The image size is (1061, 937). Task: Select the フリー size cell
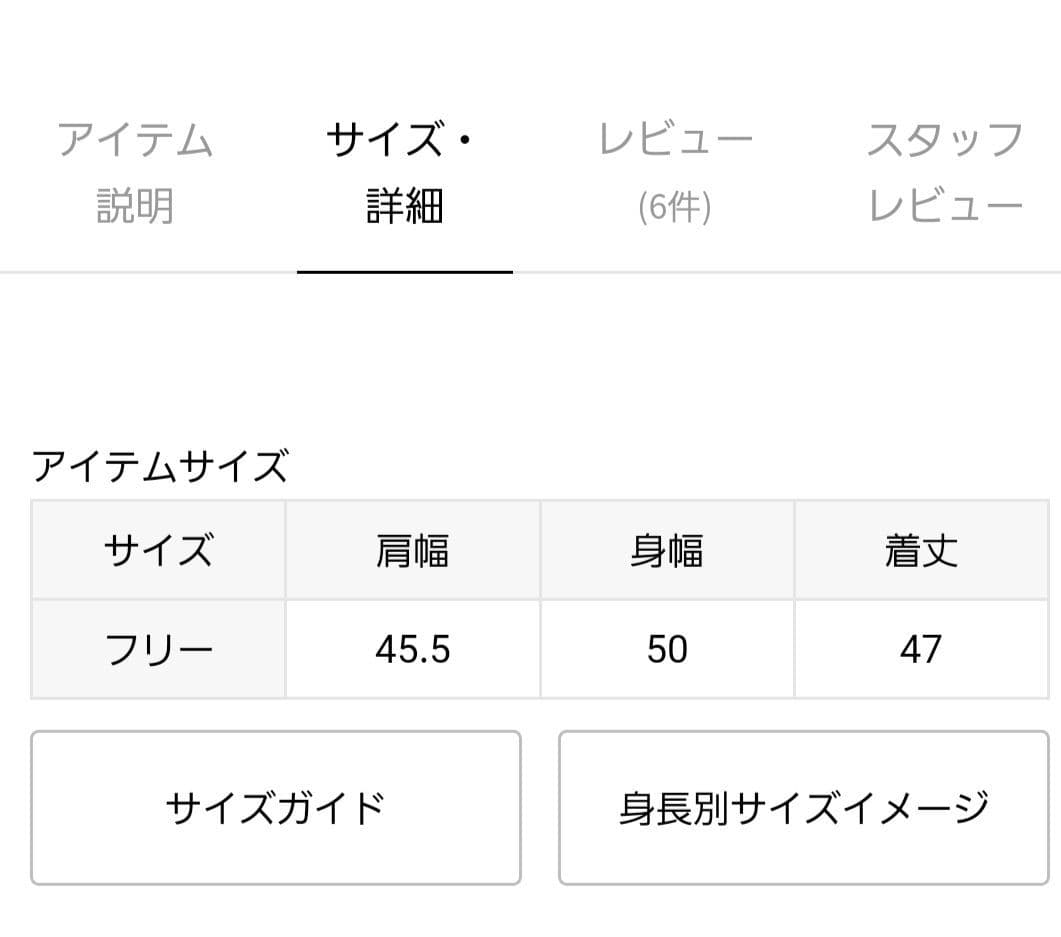click(157, 648)
